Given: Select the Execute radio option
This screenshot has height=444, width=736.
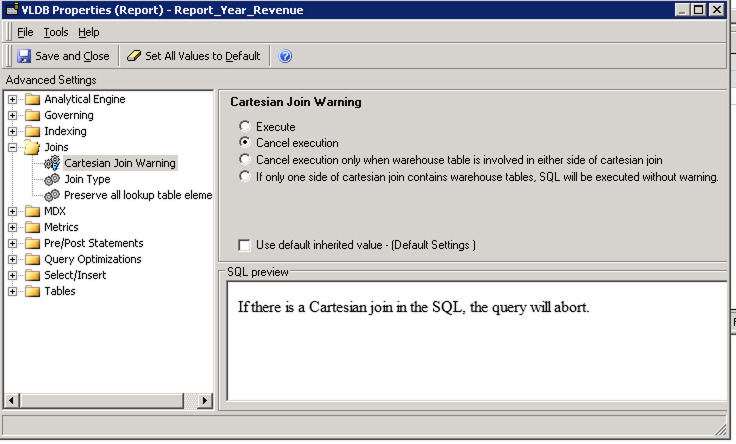Looking at the screenshot, I should coord(245,126).
